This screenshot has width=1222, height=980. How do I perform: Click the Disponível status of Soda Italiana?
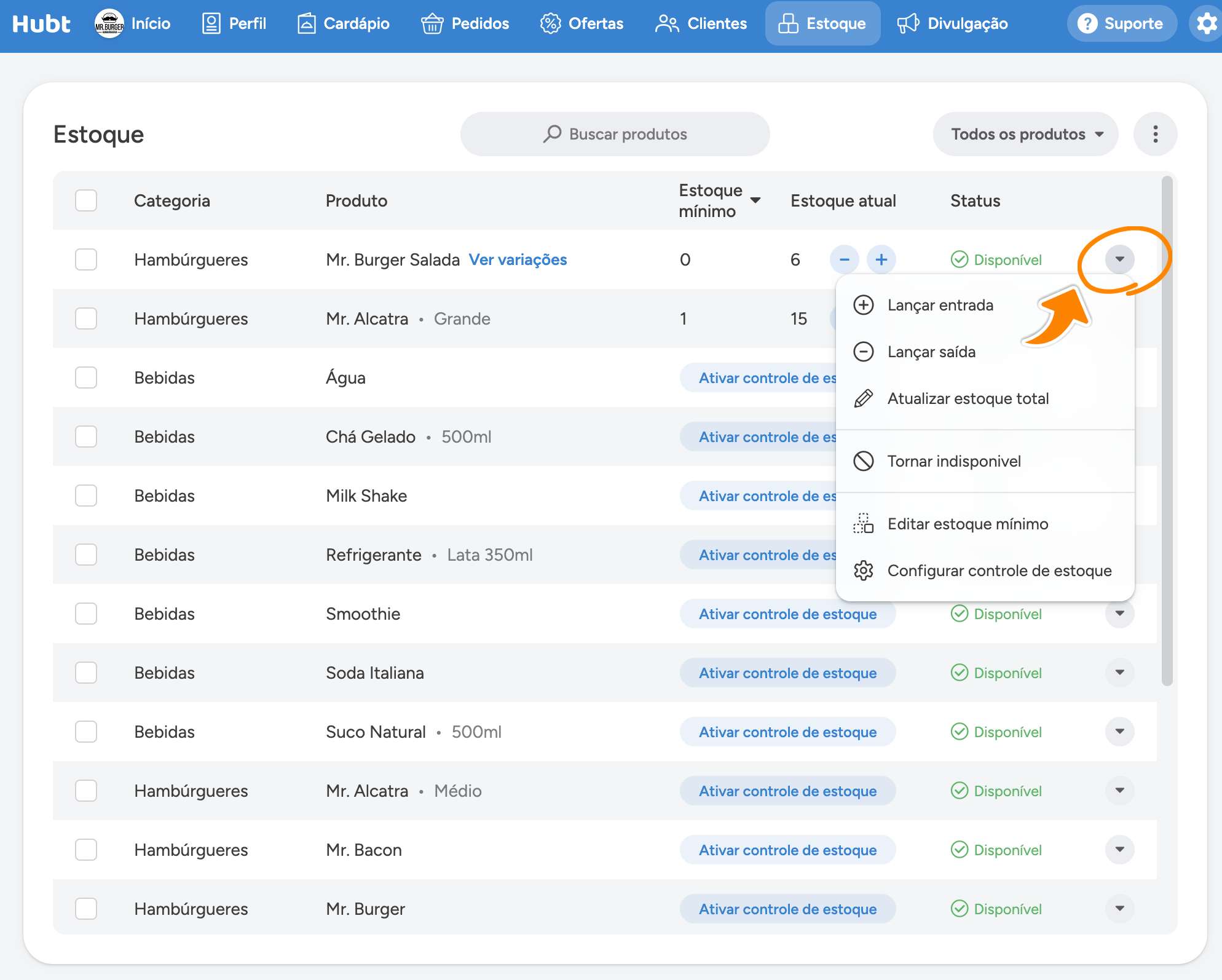[x=996, y=673]
